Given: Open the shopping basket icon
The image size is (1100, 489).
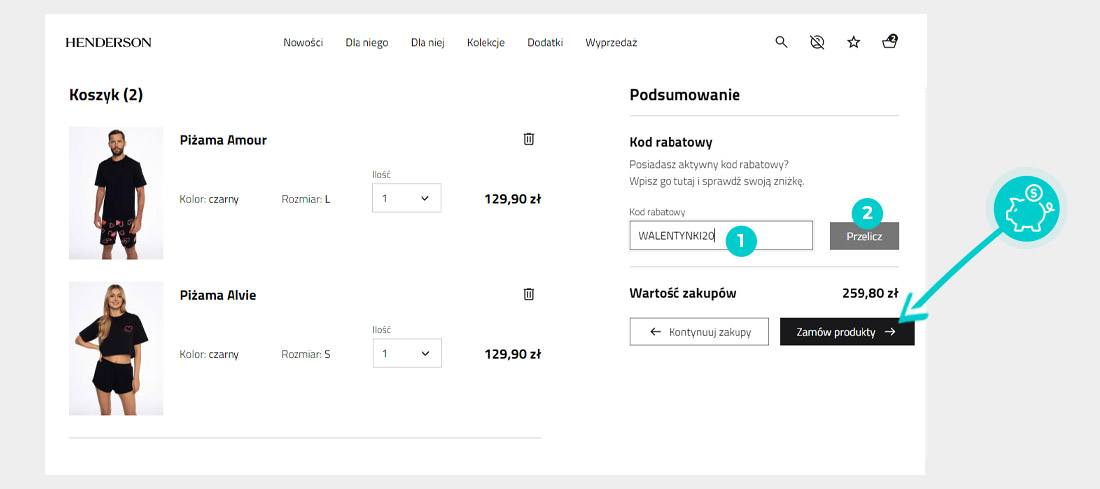Looking at the screenshot, I should pyautogui.click(x=889, y=42).
